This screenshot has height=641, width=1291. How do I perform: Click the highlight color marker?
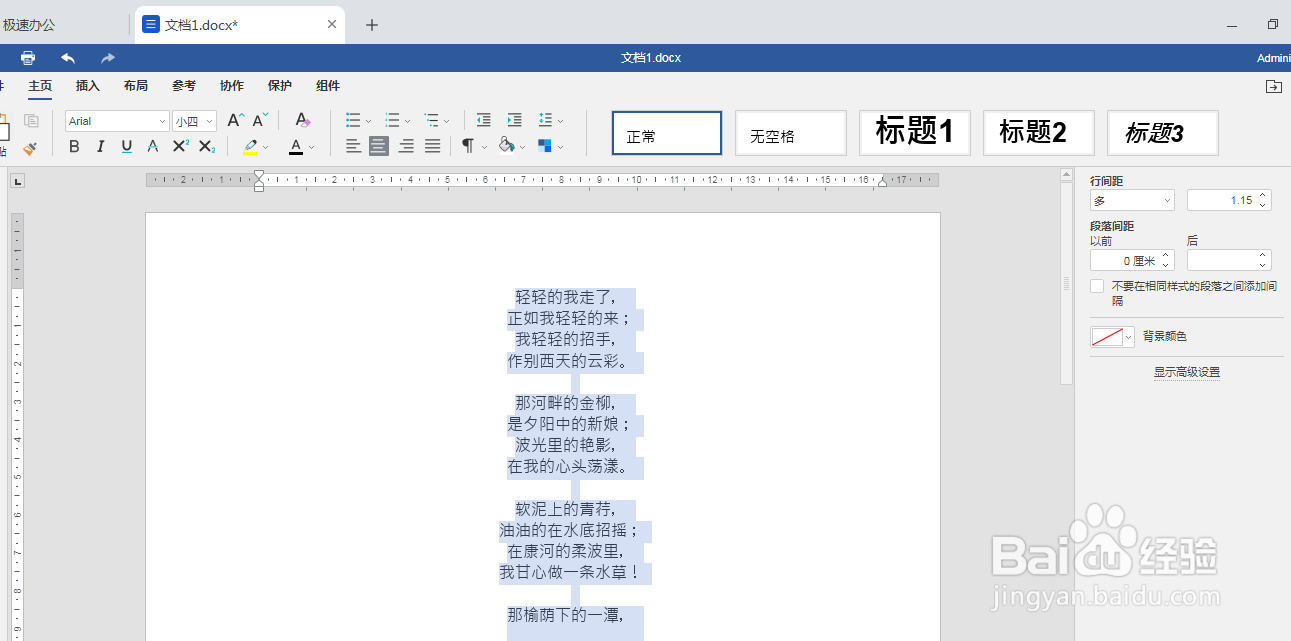[250, 147]
